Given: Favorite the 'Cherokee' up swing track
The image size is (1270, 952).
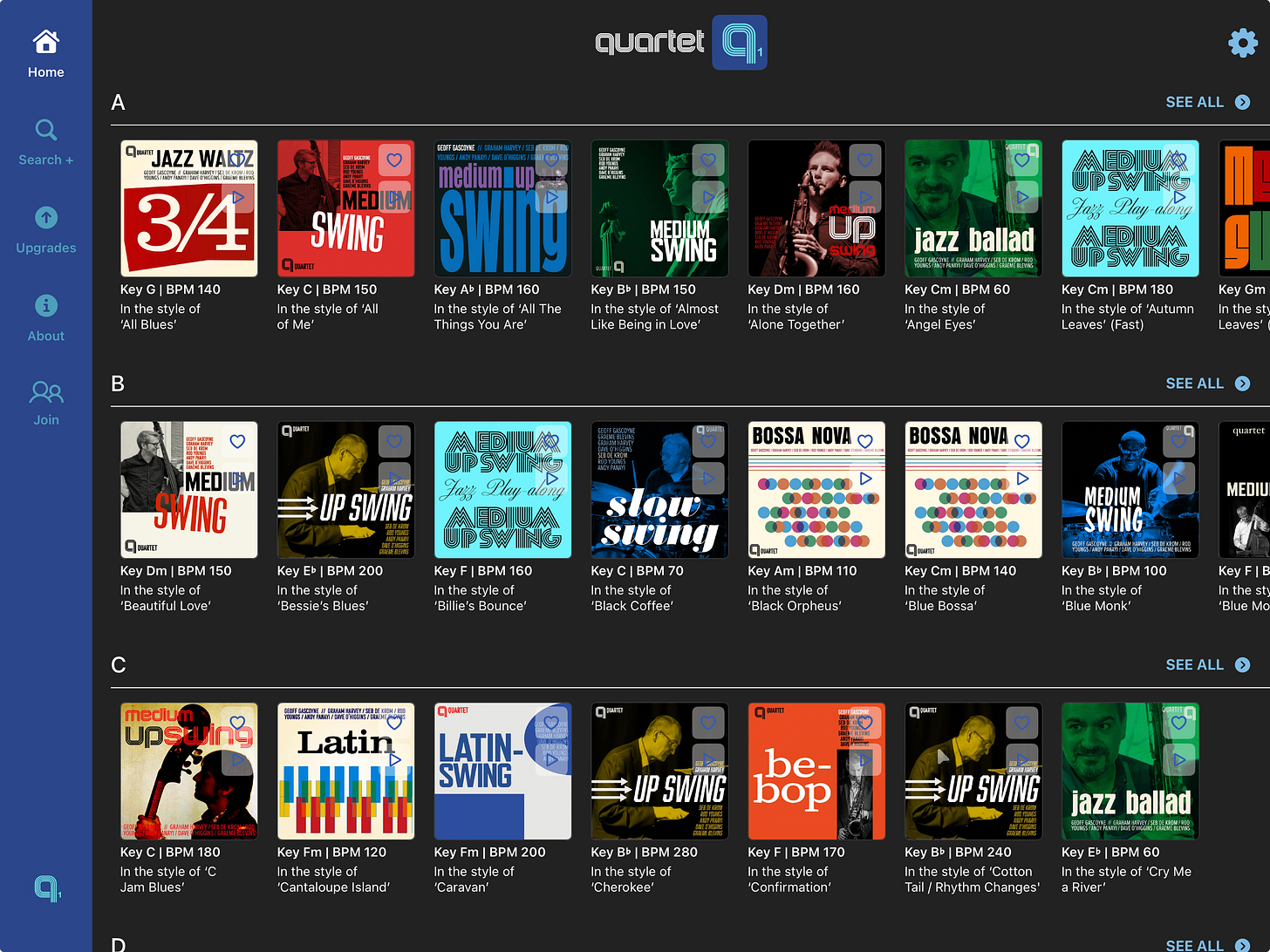Looking at the screenshot, I should pyautogui.click(x=708, y=724).
